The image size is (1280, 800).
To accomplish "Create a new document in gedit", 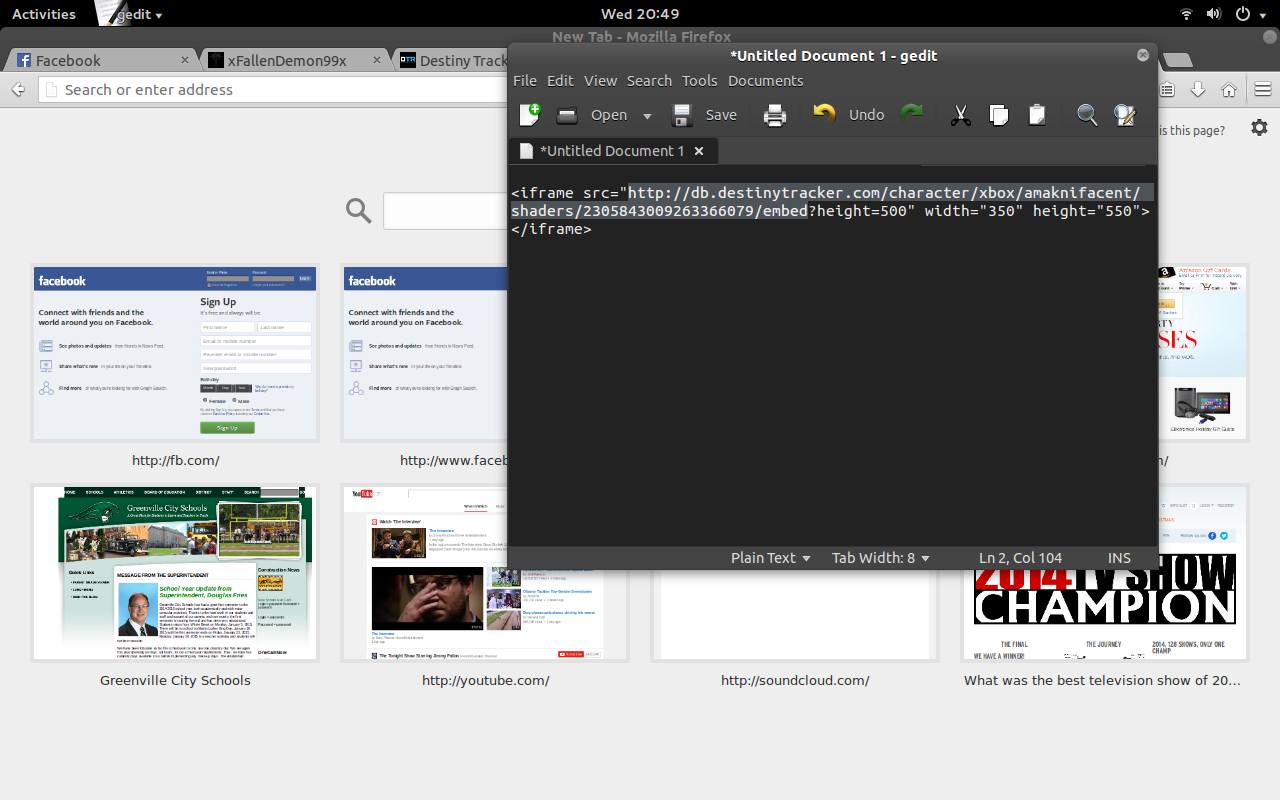I will point(530,115).
